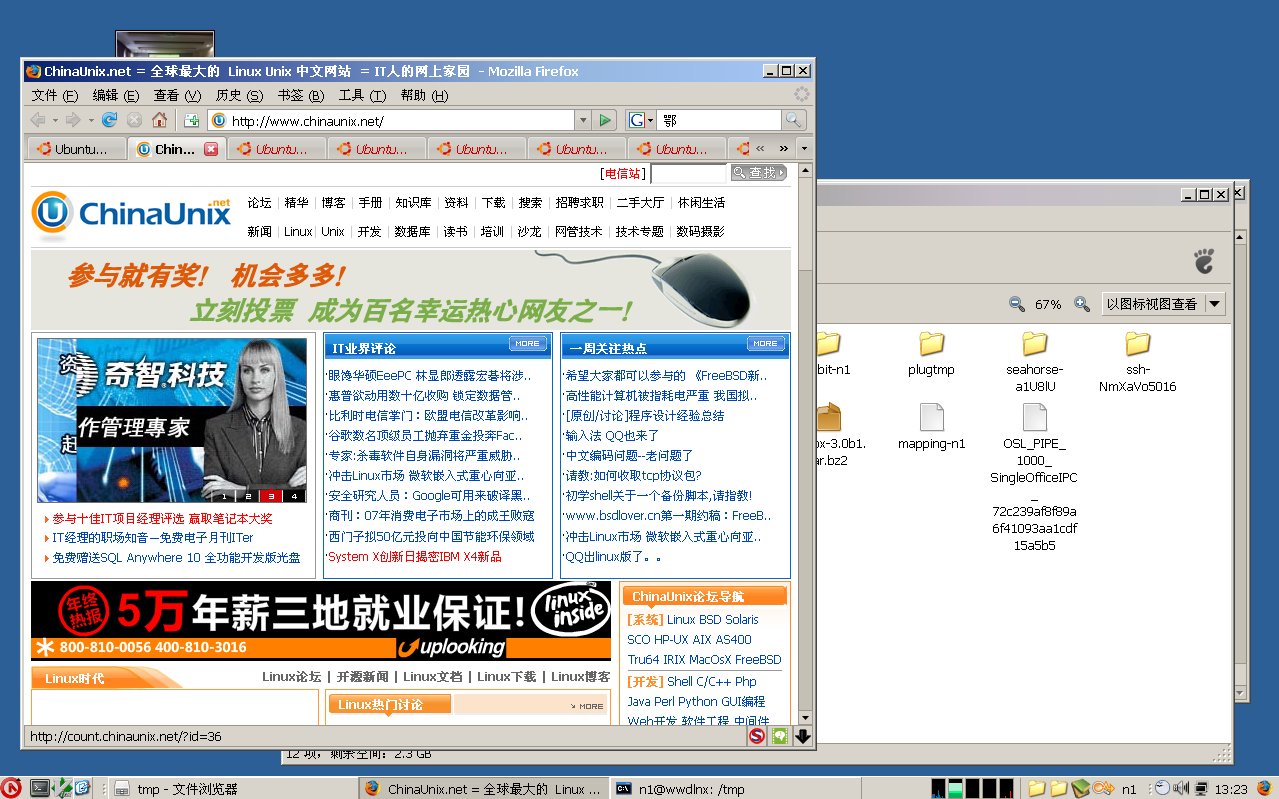Open the 博客 link in site navigation

[333, 203]
